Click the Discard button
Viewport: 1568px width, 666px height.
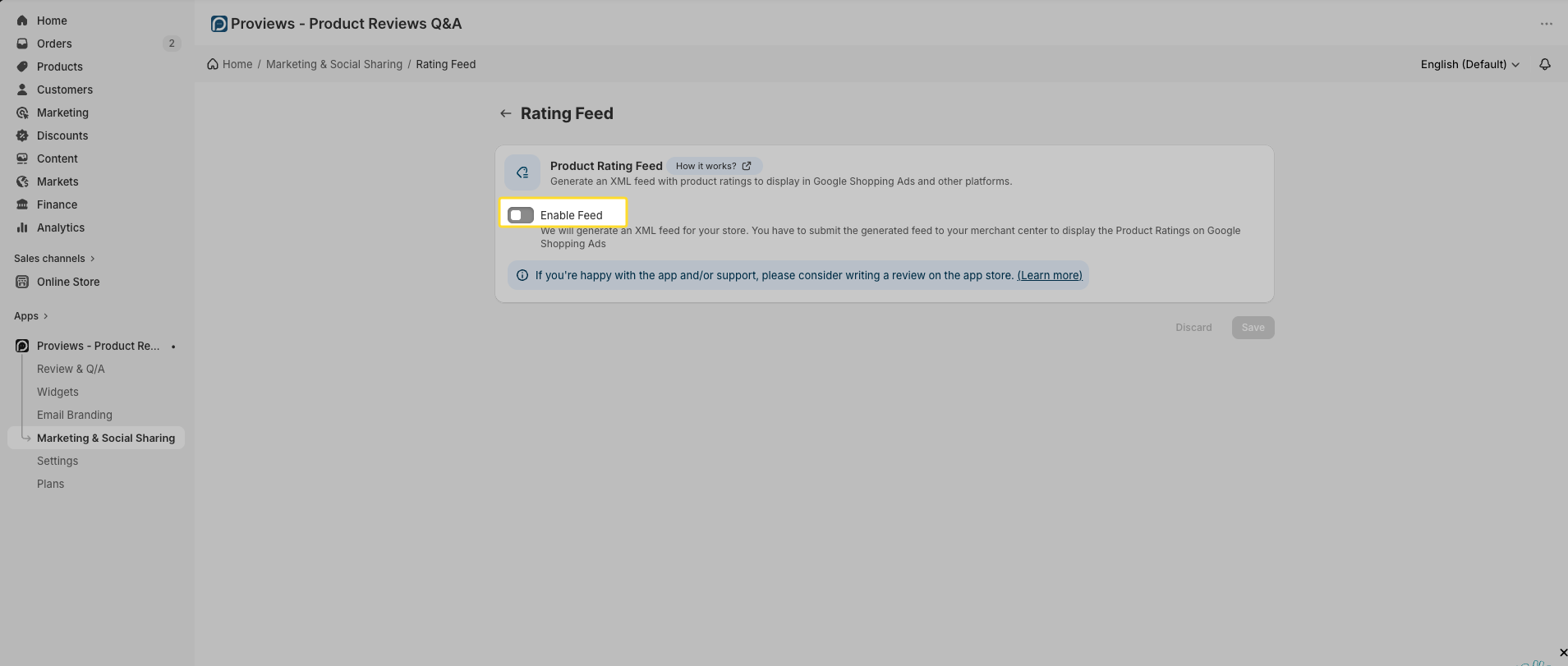tap(1193, 328)
